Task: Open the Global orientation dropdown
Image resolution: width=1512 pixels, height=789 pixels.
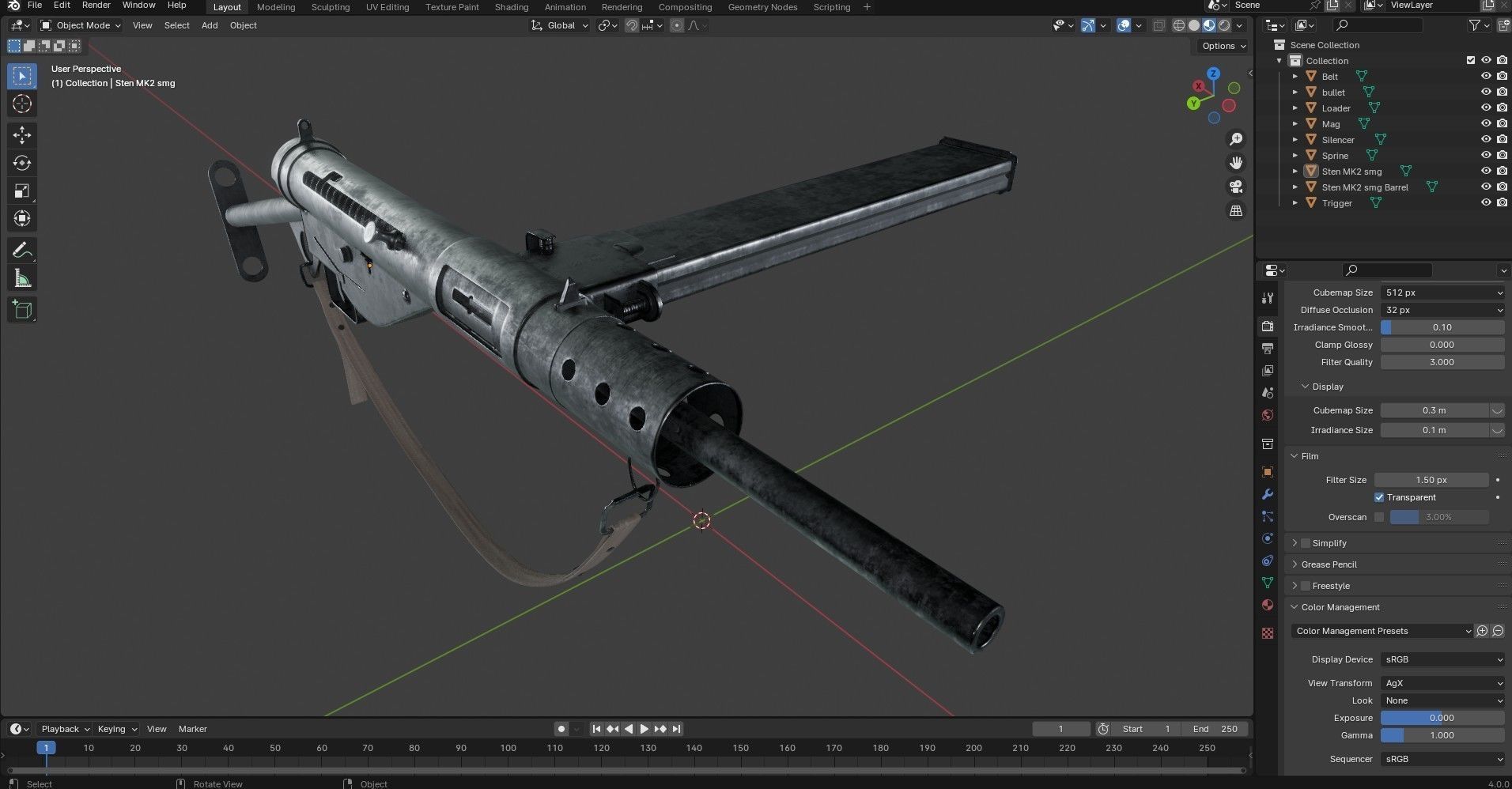Action: pyautogui.click(x=560, y=25)
